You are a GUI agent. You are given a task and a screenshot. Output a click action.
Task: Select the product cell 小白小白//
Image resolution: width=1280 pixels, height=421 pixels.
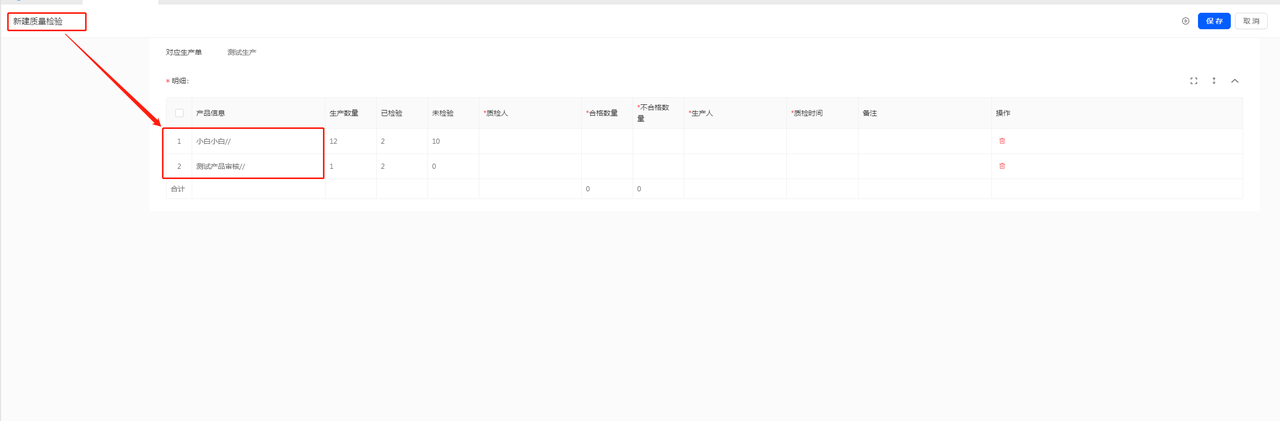[x=258, y=141]
